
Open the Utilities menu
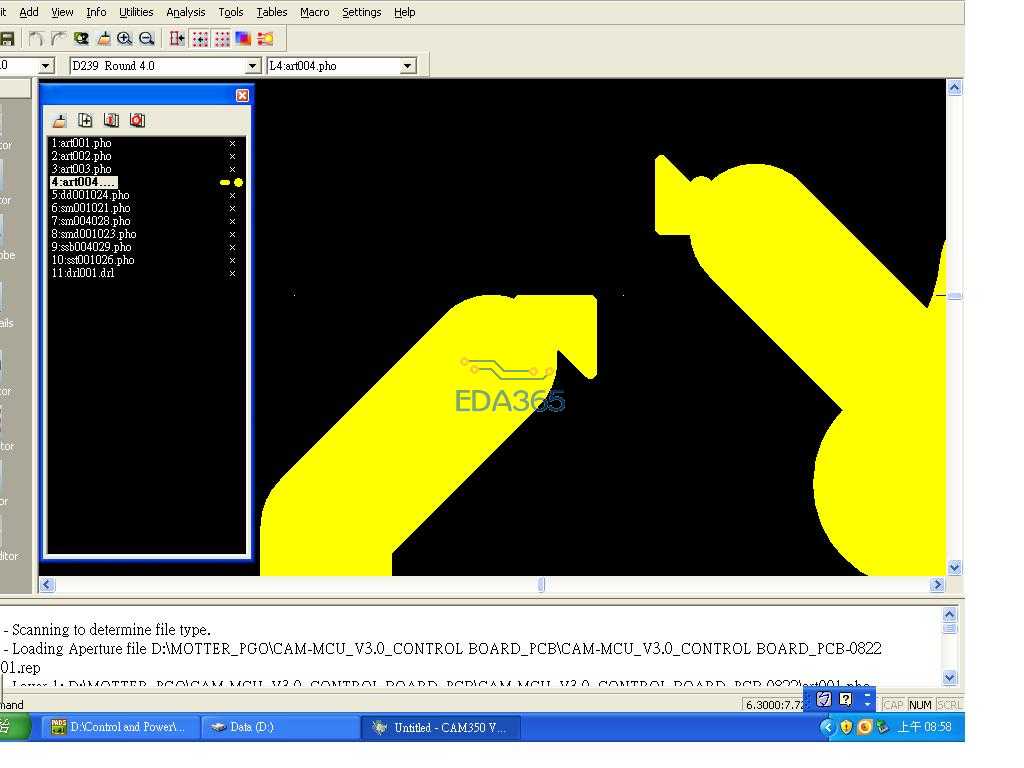tap(136, 12)
